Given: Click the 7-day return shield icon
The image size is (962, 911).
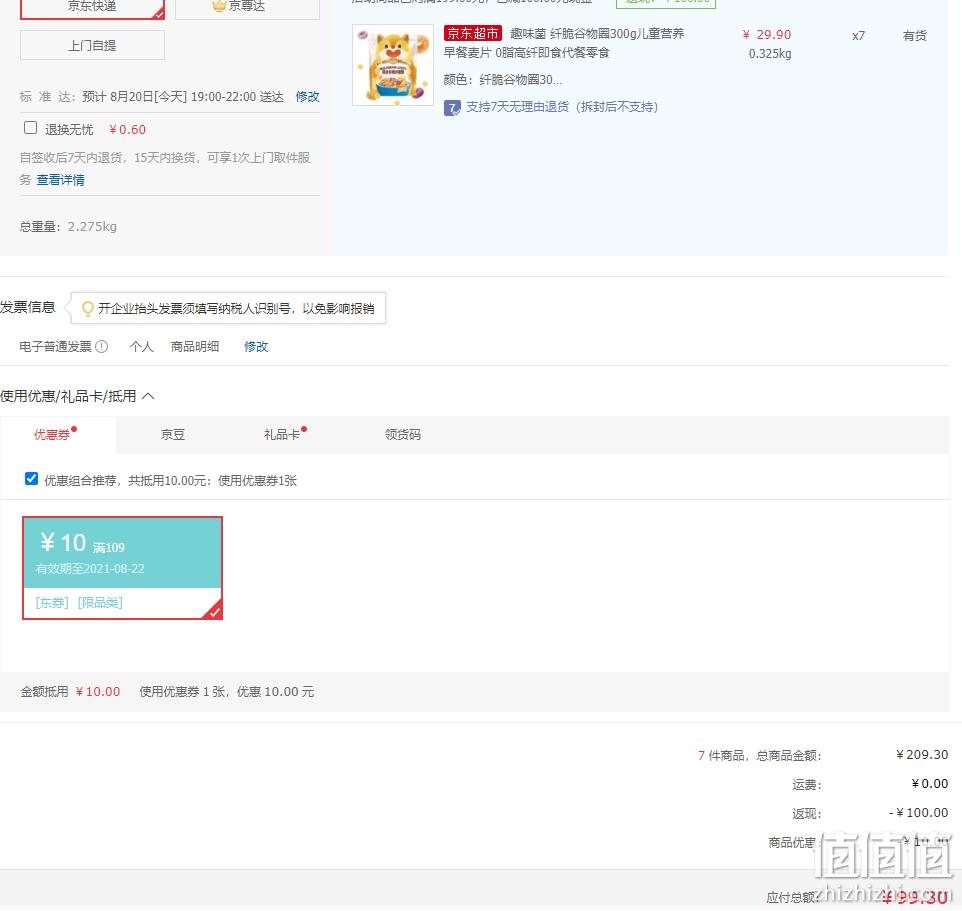Looking at the screenshot, I should point(452,109).
